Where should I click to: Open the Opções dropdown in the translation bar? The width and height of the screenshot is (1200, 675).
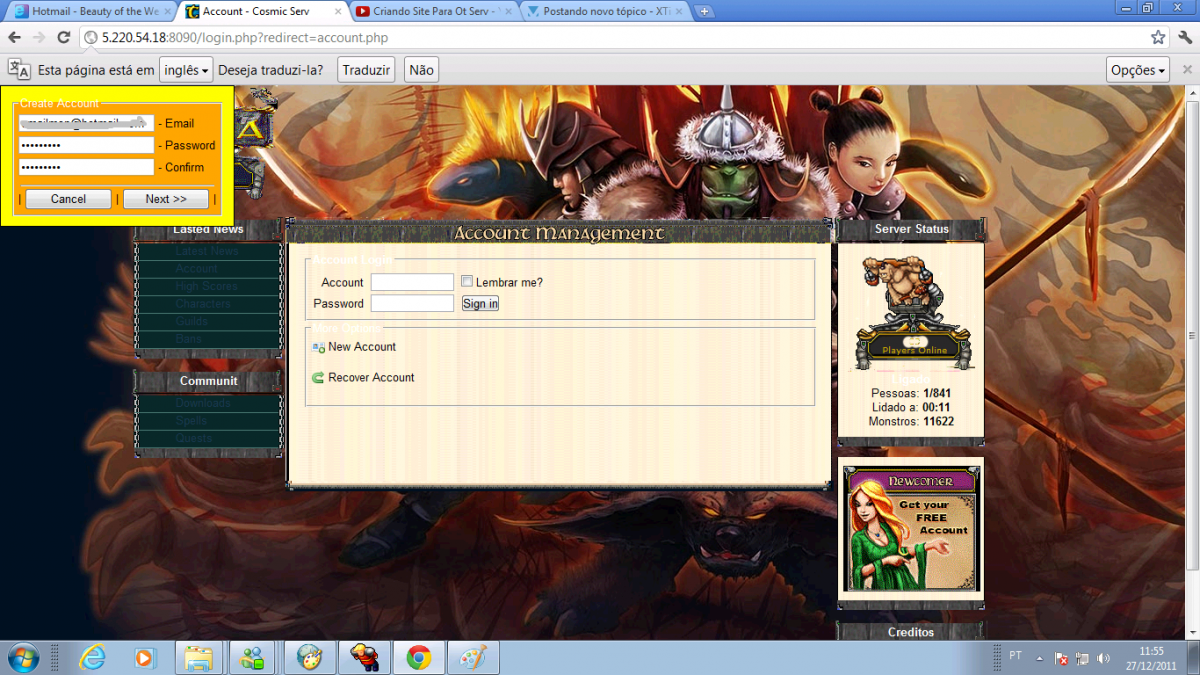(x=1139, y=70)
